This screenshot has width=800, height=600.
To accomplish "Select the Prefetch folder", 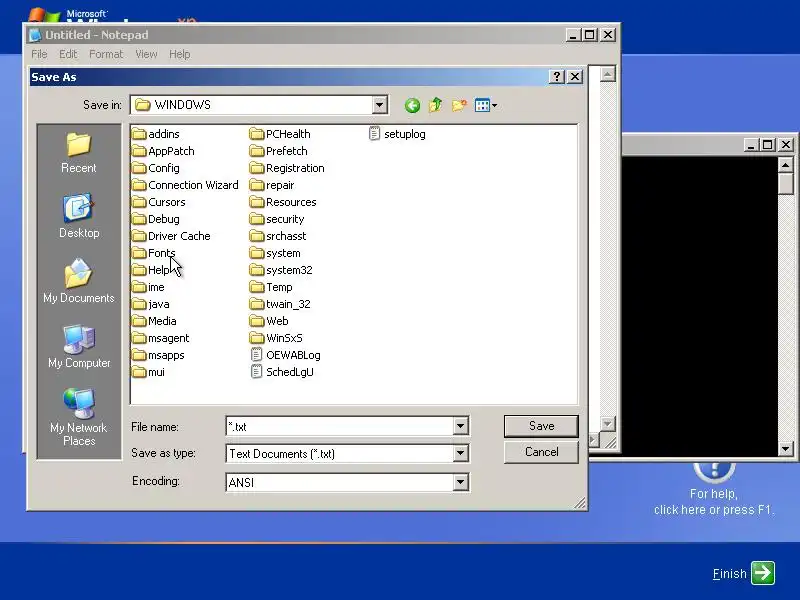I will pyautogui.click(x=279, y=151).
